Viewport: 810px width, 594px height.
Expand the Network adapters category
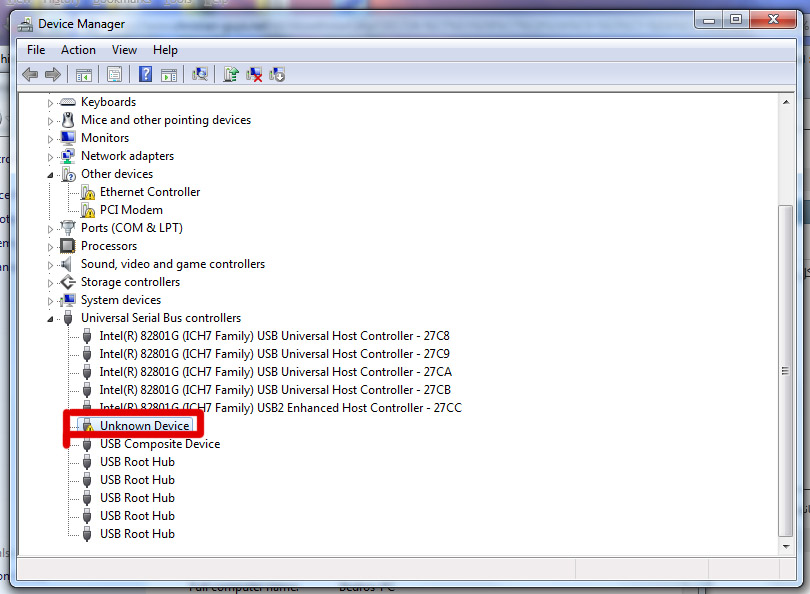click(51, 156)
